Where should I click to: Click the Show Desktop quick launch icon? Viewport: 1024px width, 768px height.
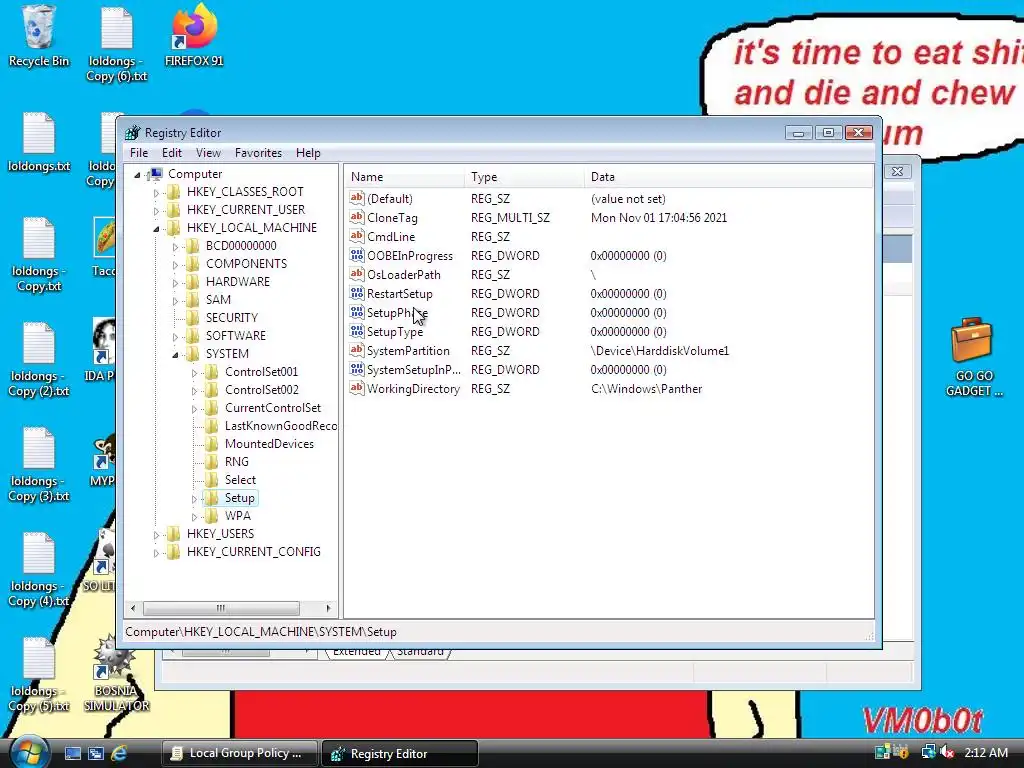pyautogui.click(x=72, y=753)
